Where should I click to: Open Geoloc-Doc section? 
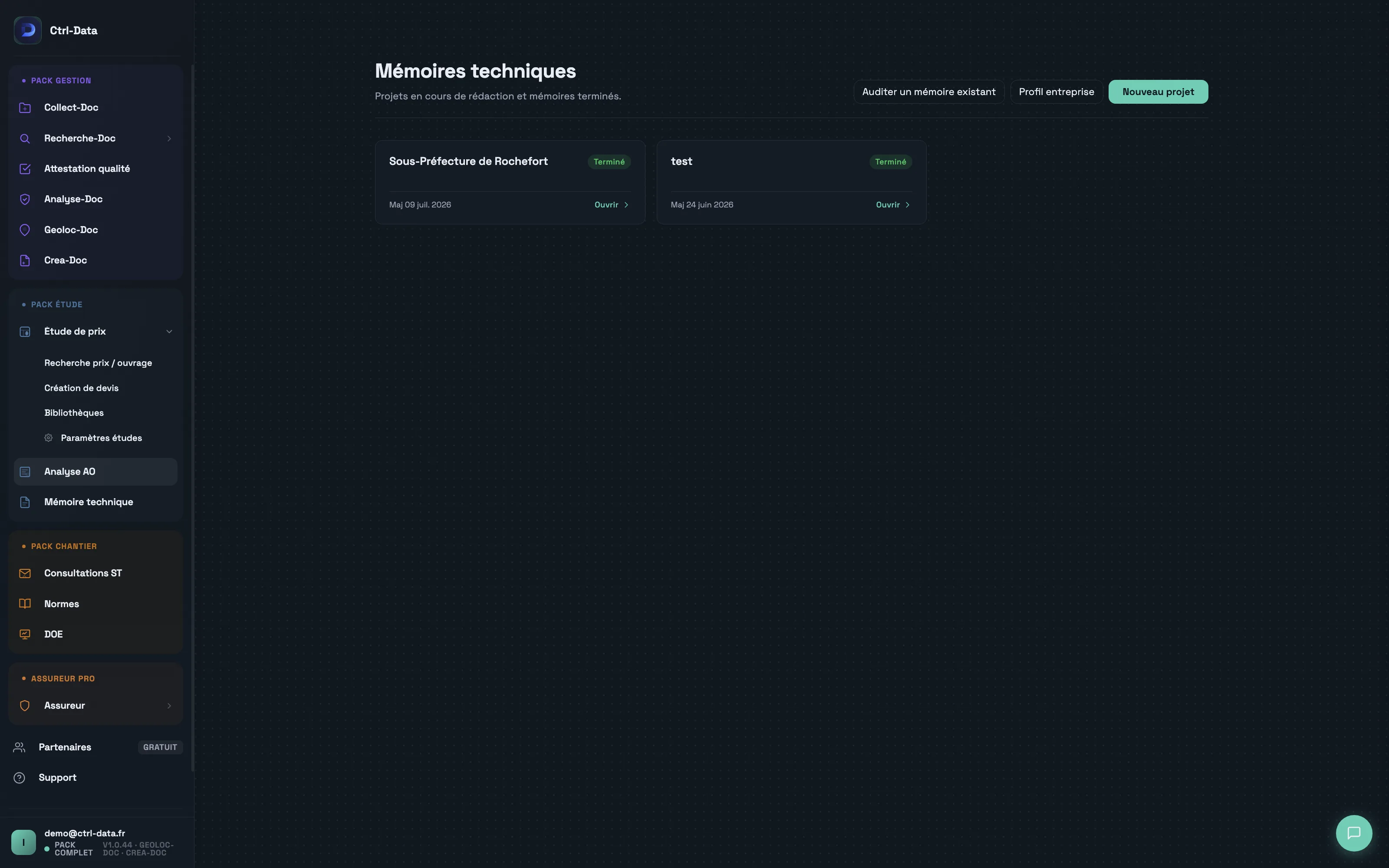tap(95, 230)
